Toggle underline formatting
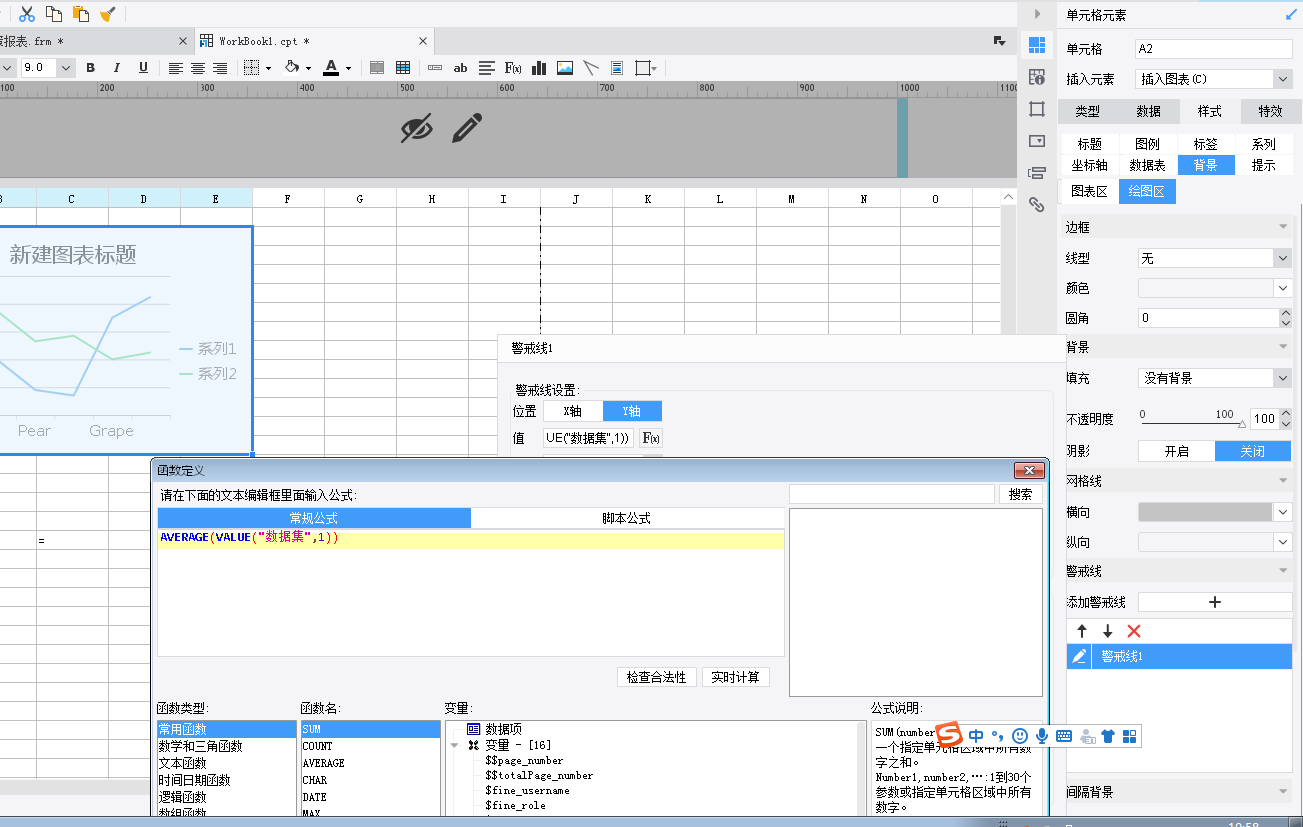Screen dimensions: 1303x827 click(x=143, y=68)
